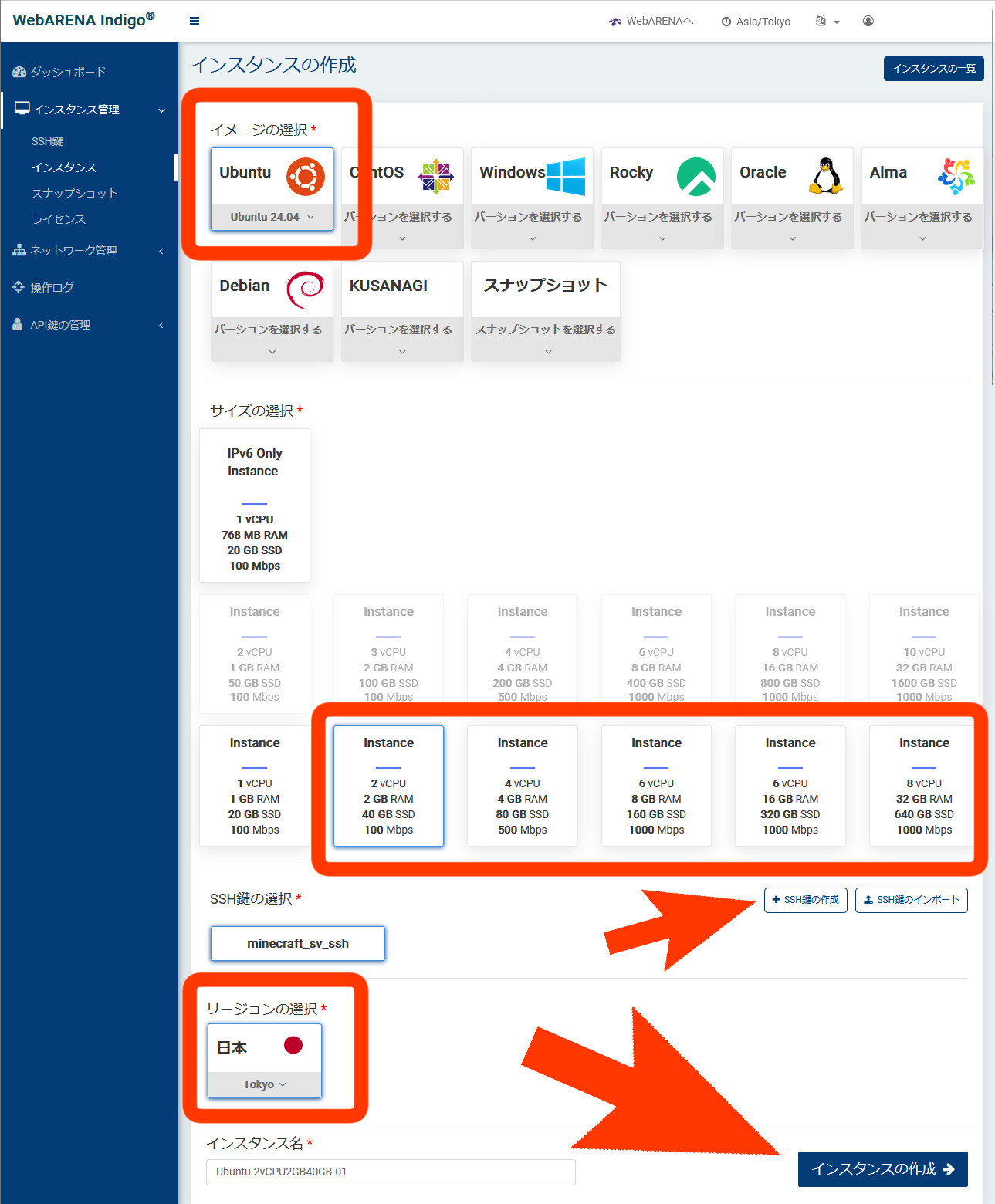Click the CentOS logo icon
The height and width of the screenshot is (1204, 995).
(x=436, y=177)
